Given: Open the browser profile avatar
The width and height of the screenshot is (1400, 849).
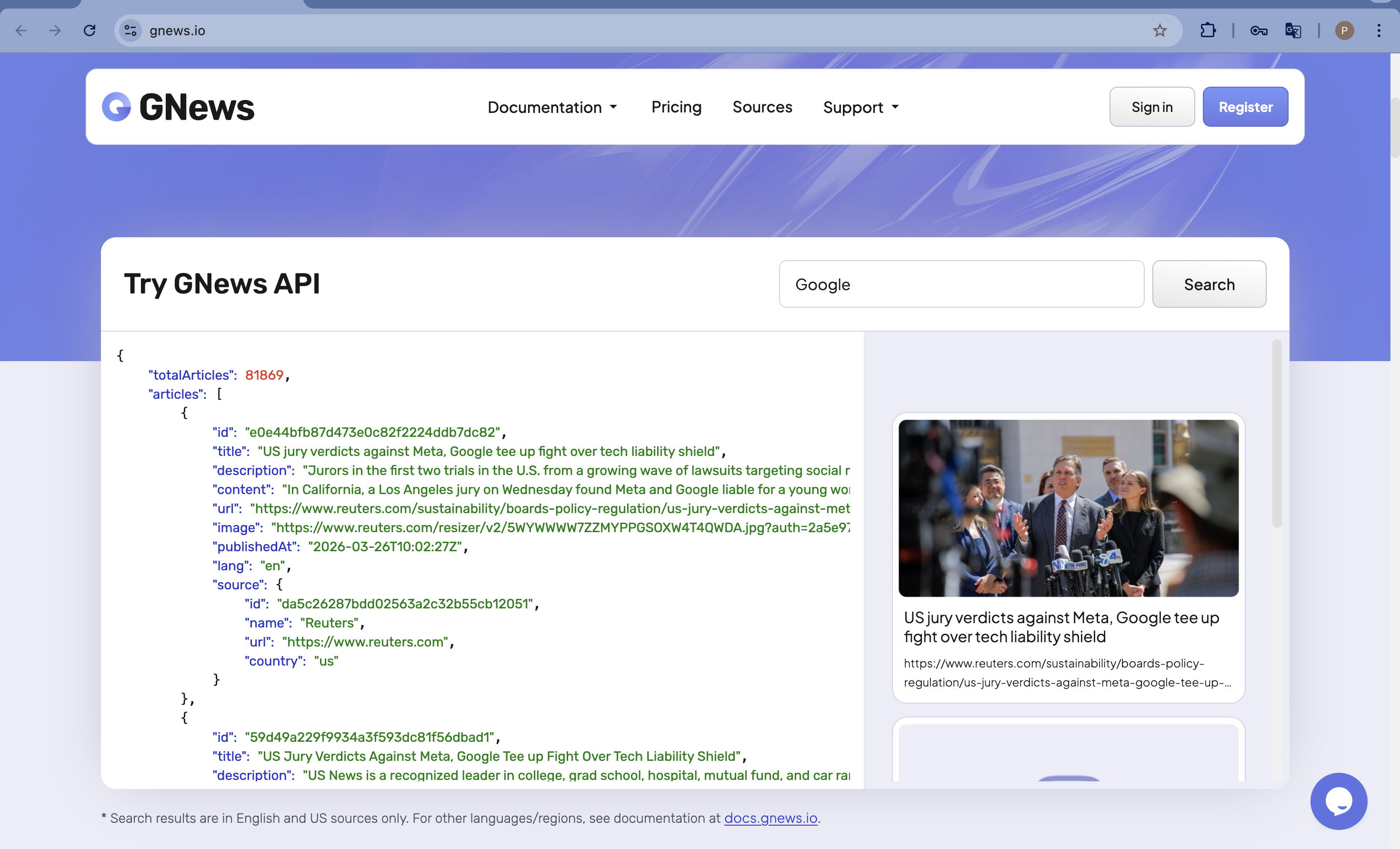Looking at the screenshot, I should click(1344, 30).
